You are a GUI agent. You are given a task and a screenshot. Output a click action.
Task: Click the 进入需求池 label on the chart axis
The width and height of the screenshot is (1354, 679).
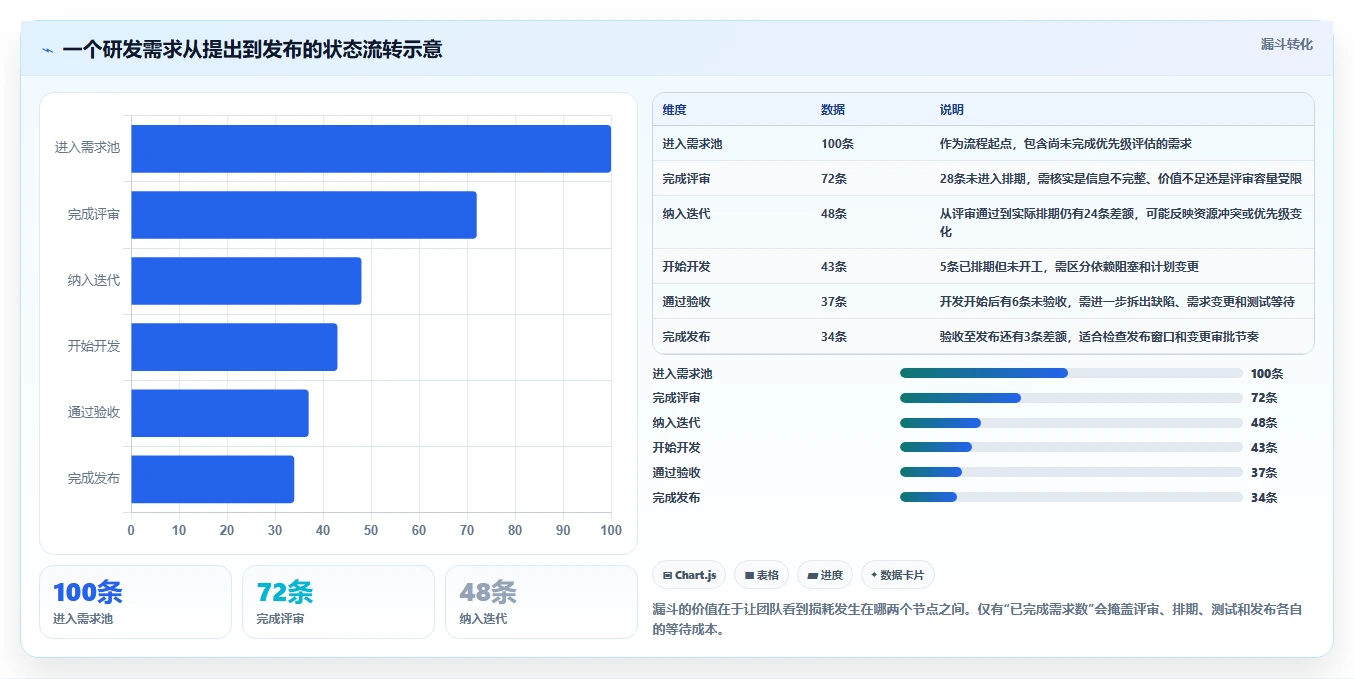coord(87,148)
